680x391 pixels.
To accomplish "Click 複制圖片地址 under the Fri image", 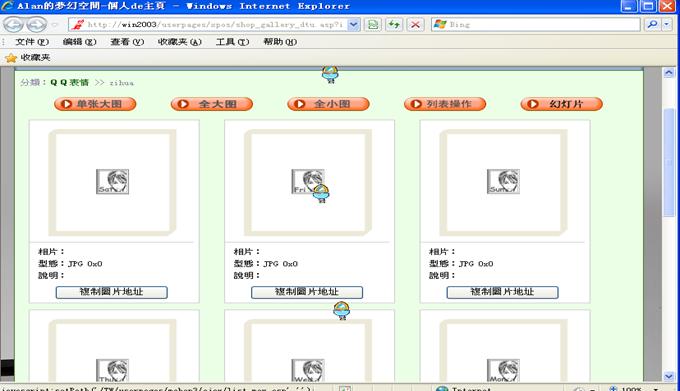I will [307, 292].
